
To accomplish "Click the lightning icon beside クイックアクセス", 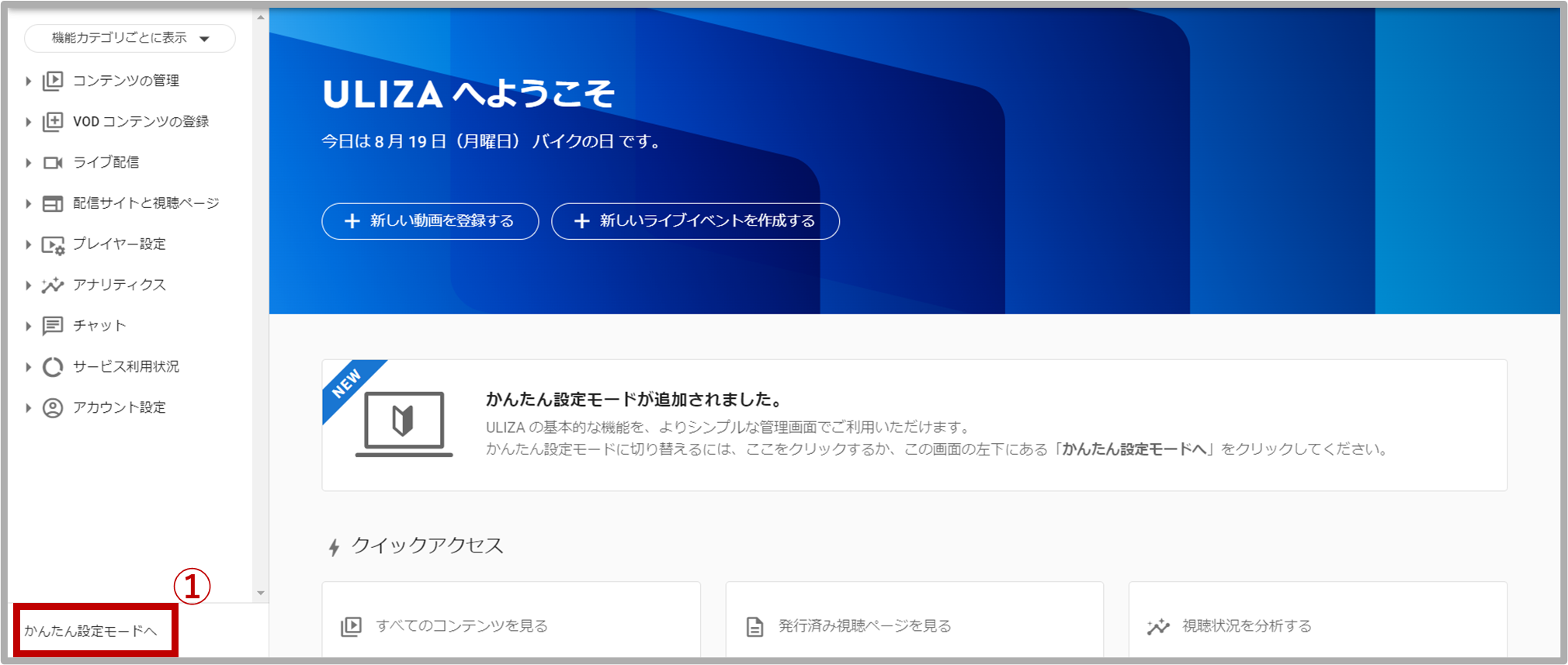I will point(334,548).
